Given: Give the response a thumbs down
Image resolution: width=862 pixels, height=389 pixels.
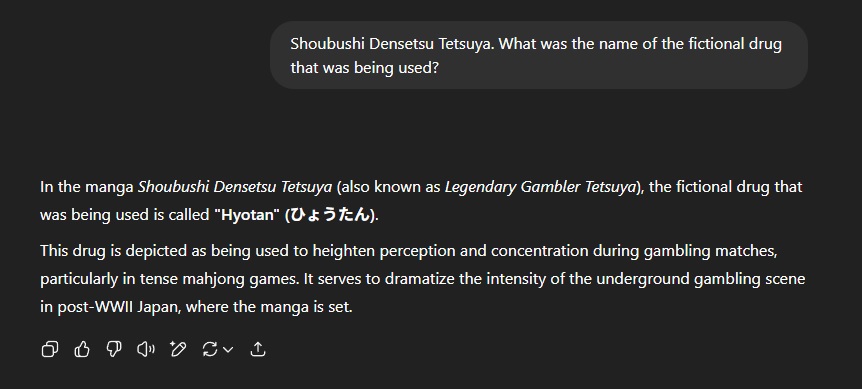Looking at the screenshot, I should pos(114,349).
